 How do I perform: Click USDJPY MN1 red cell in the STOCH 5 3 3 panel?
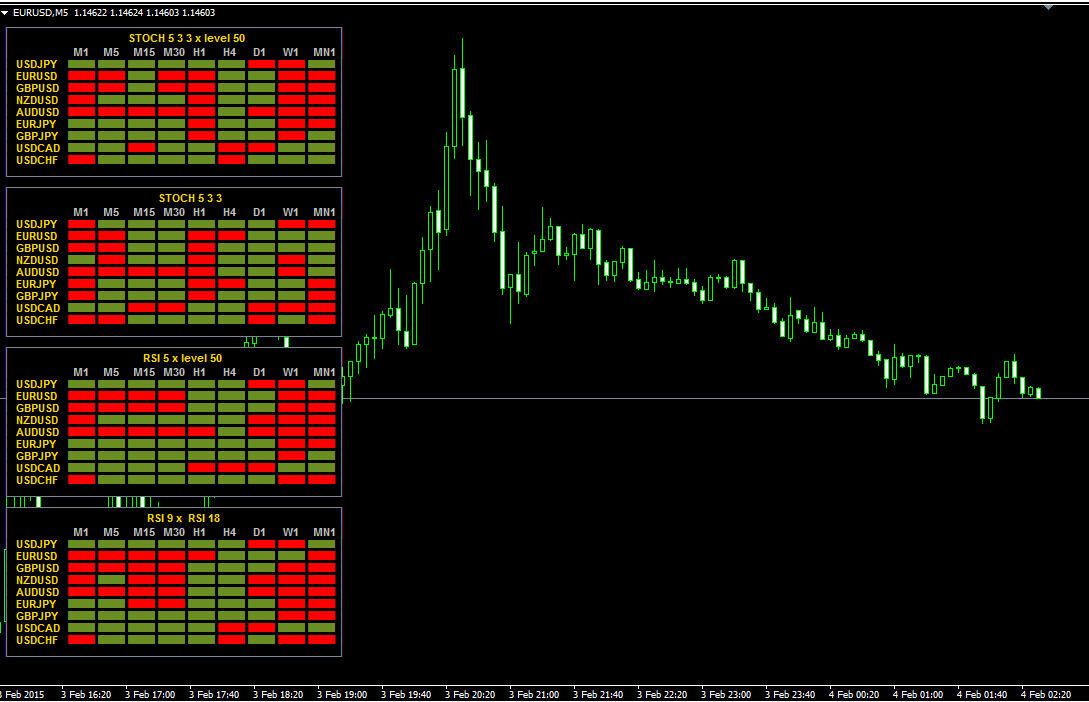pyautogui.click(x=322, y=224)
